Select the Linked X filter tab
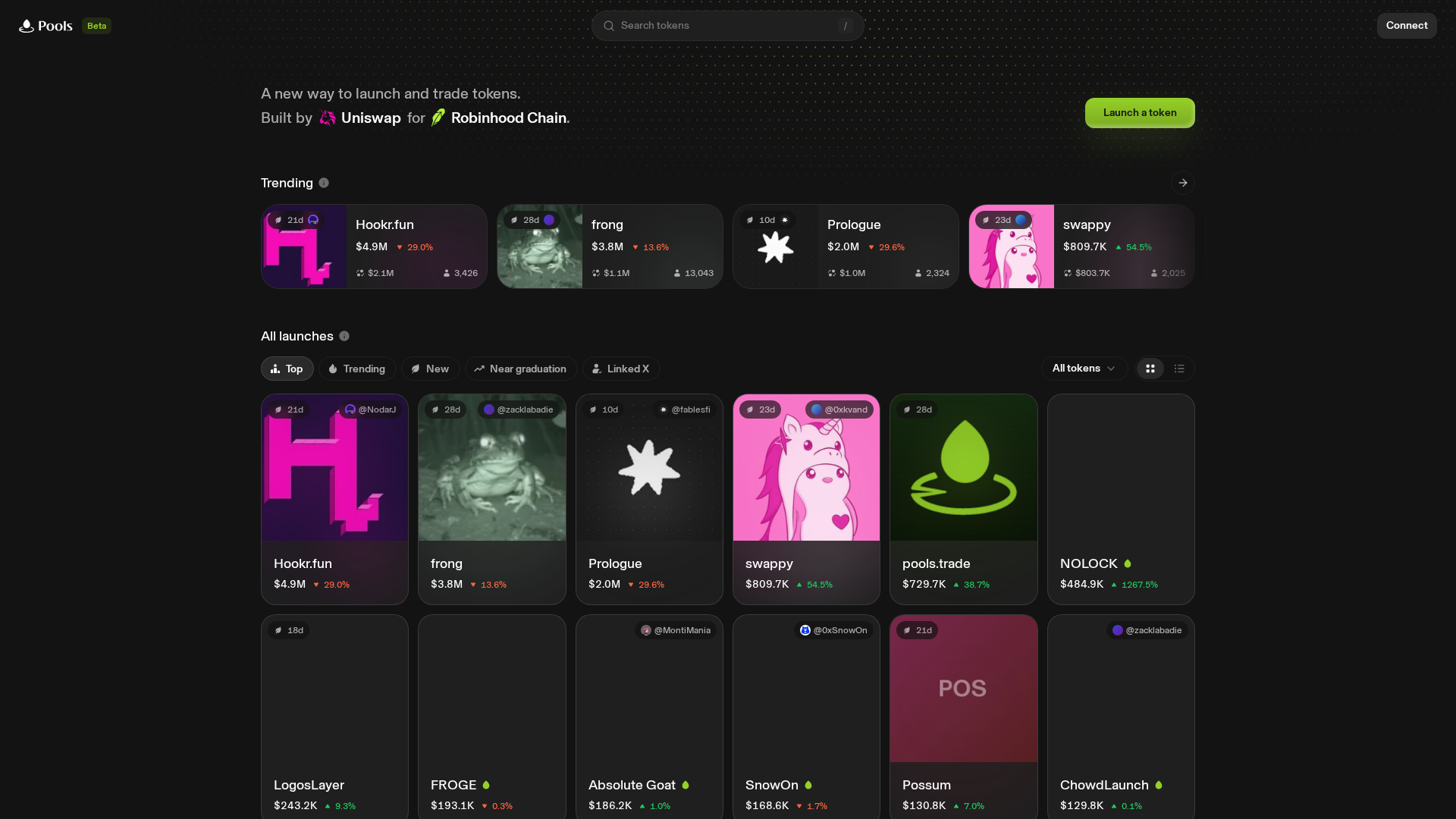The height and width of the screenshot is (819, 1456). coord(621,369)
